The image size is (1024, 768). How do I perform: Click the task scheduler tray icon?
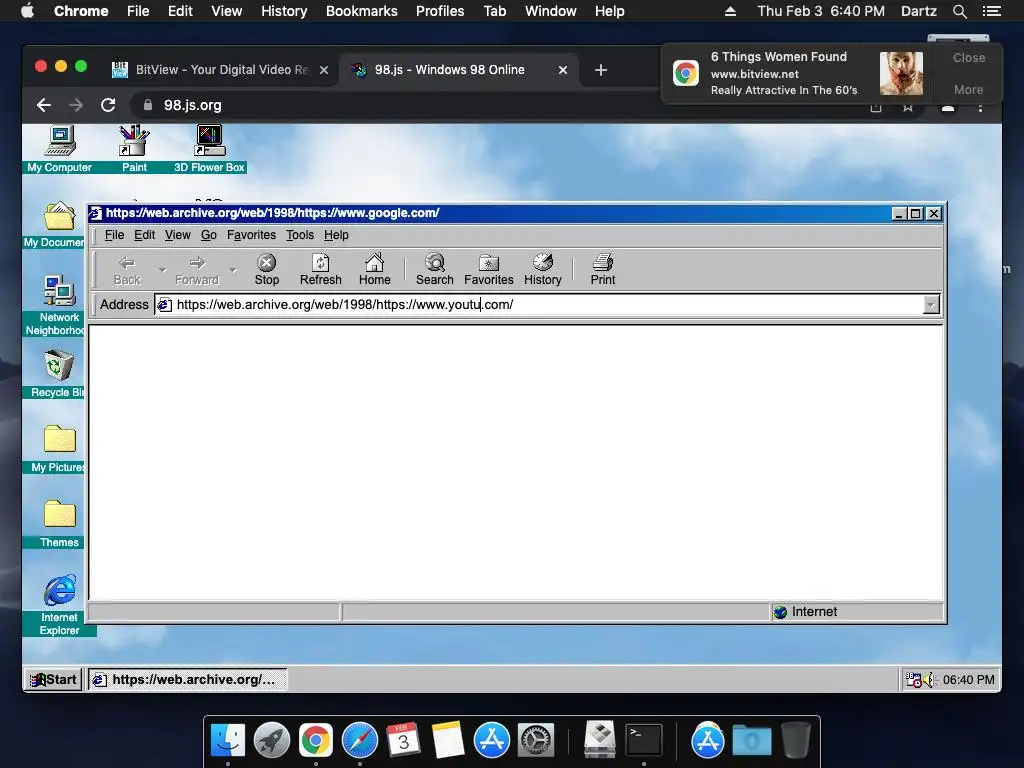pyautogui.click(x=914, y=680)
